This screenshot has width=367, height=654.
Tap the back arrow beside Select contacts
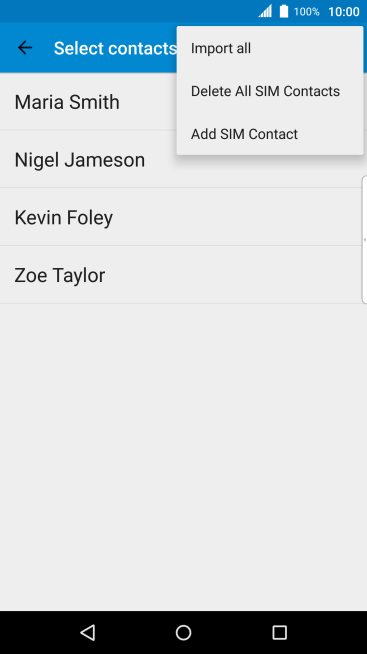click(25, 48)
